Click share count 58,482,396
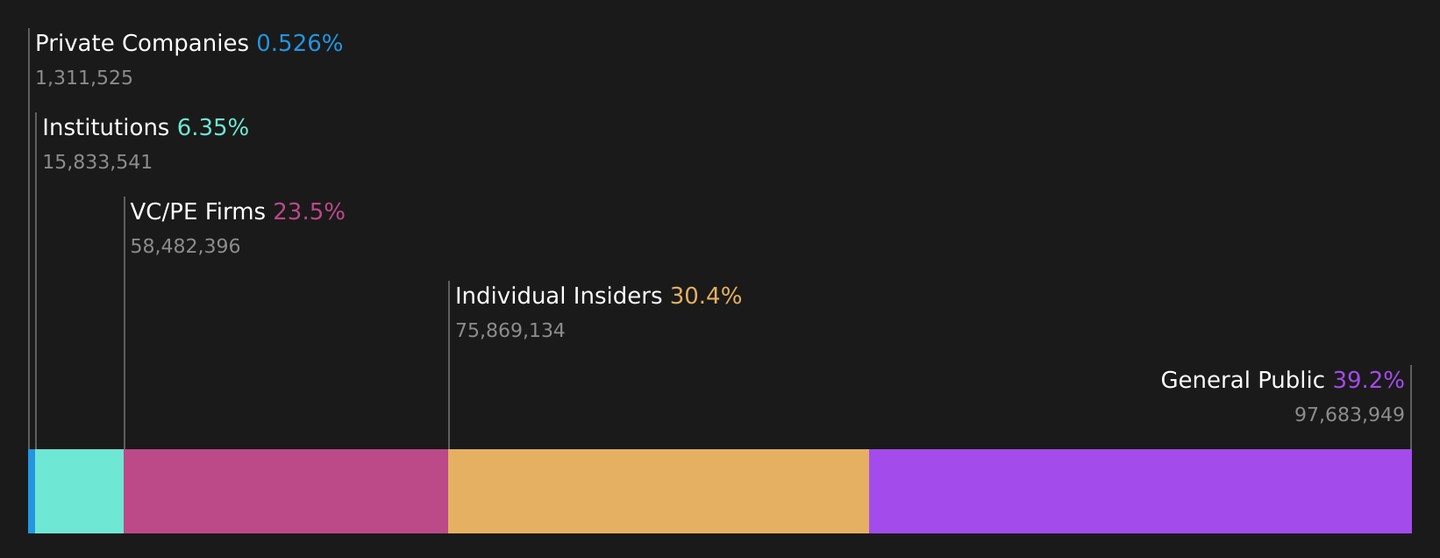The image size is (1440, 558). click(185, 246)
